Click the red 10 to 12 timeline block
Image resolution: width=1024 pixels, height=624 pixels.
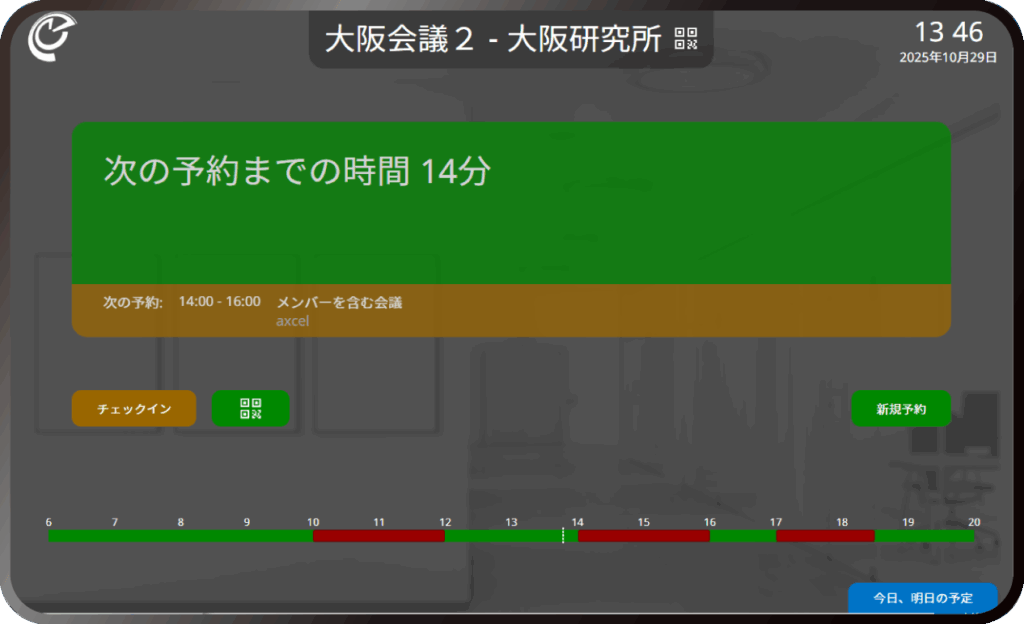[378, 536]
